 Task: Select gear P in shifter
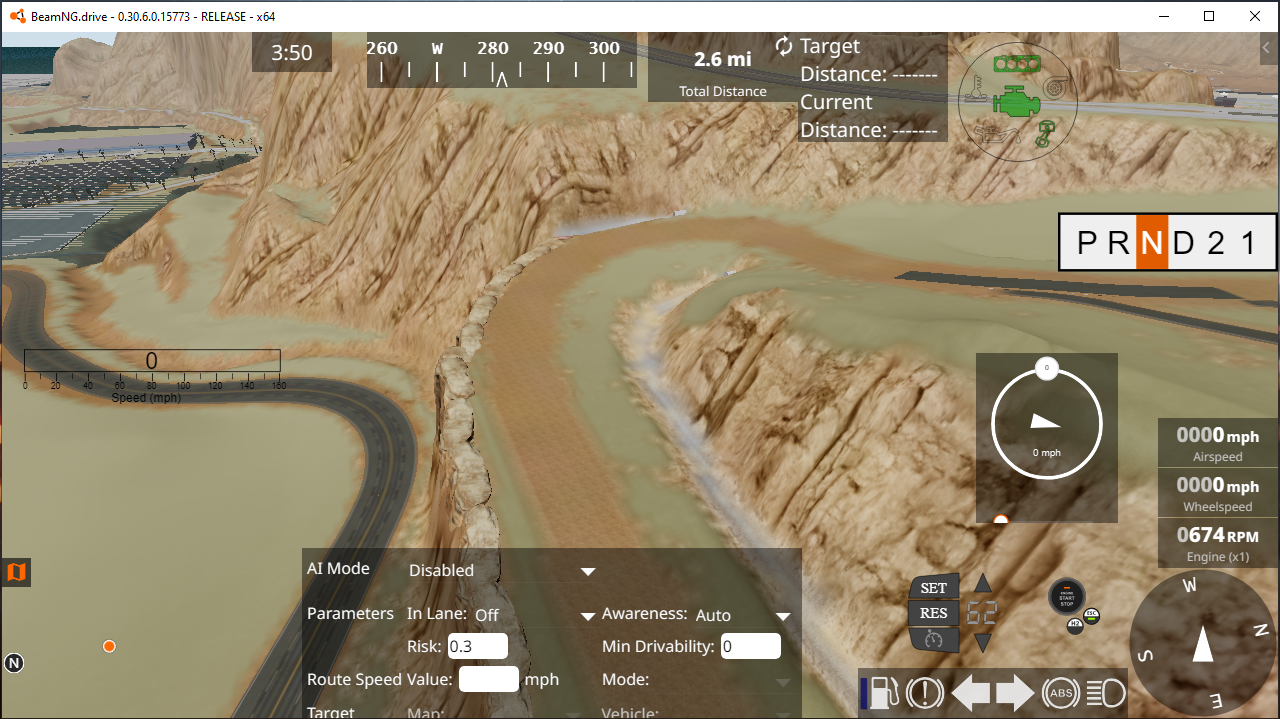(1086, 242)
